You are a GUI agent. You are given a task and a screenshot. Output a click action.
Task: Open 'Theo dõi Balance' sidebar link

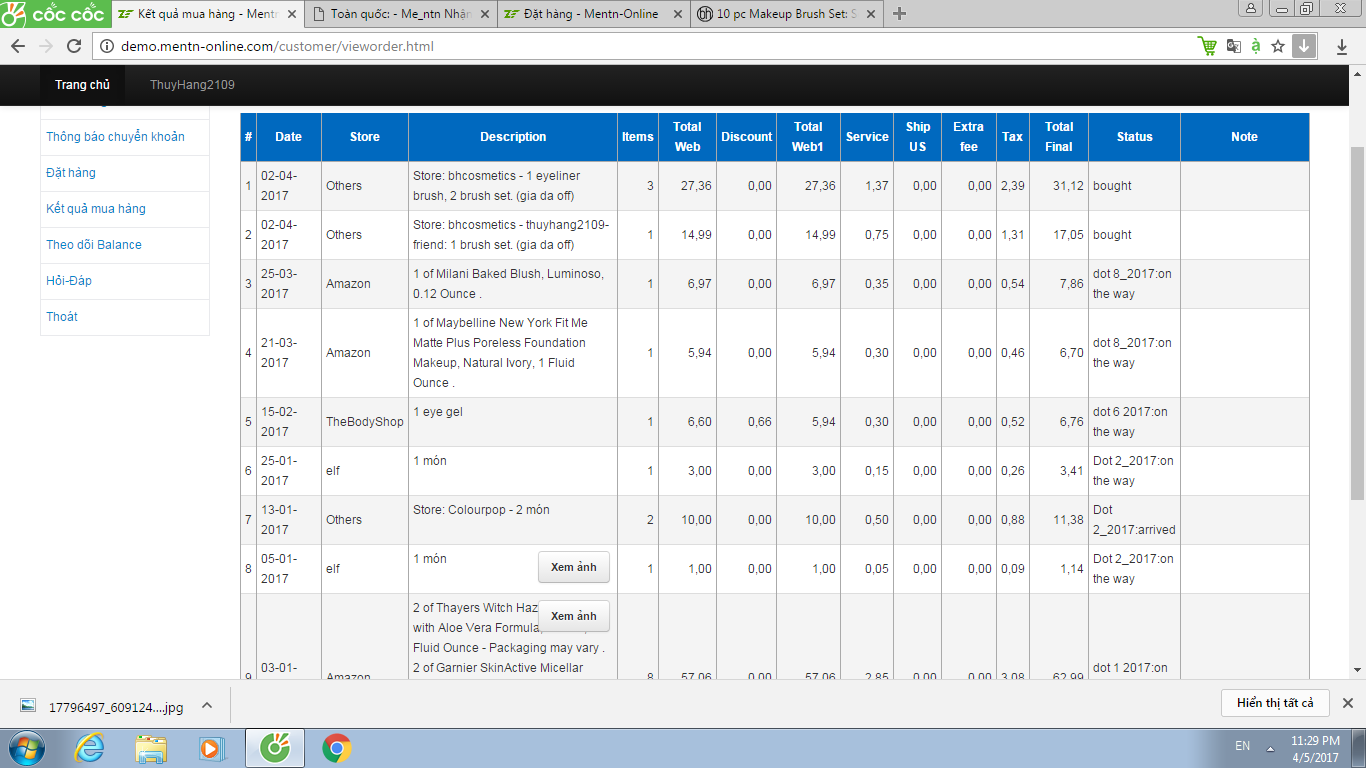(94, 245)
